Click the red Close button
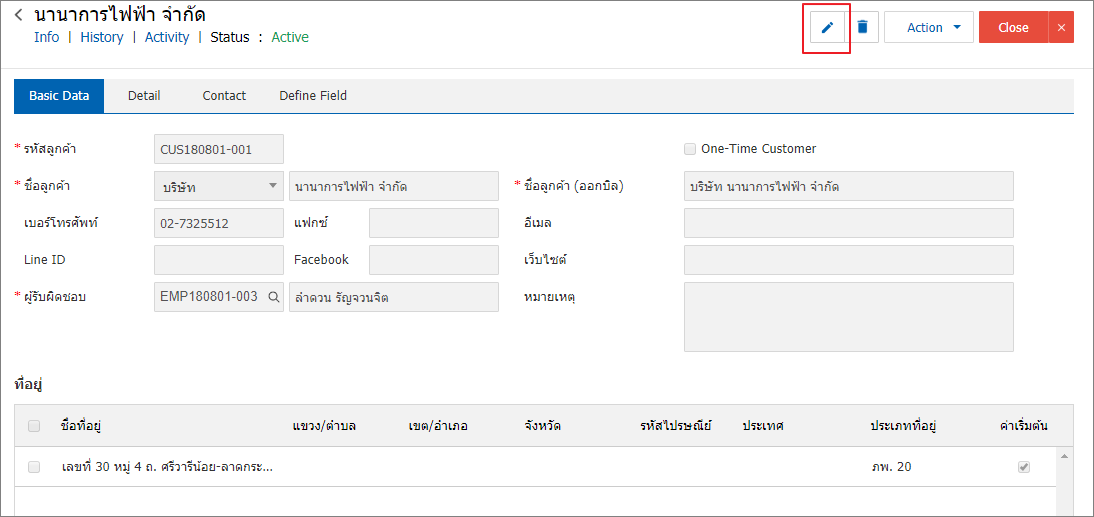Viewport: 1094px width, 517px height. click(1013, 27)
